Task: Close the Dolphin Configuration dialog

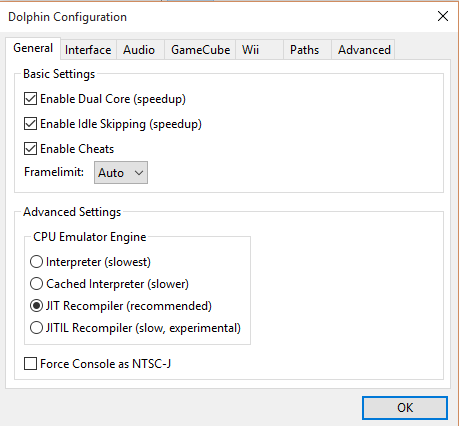Action: click(x=443, y=16)
